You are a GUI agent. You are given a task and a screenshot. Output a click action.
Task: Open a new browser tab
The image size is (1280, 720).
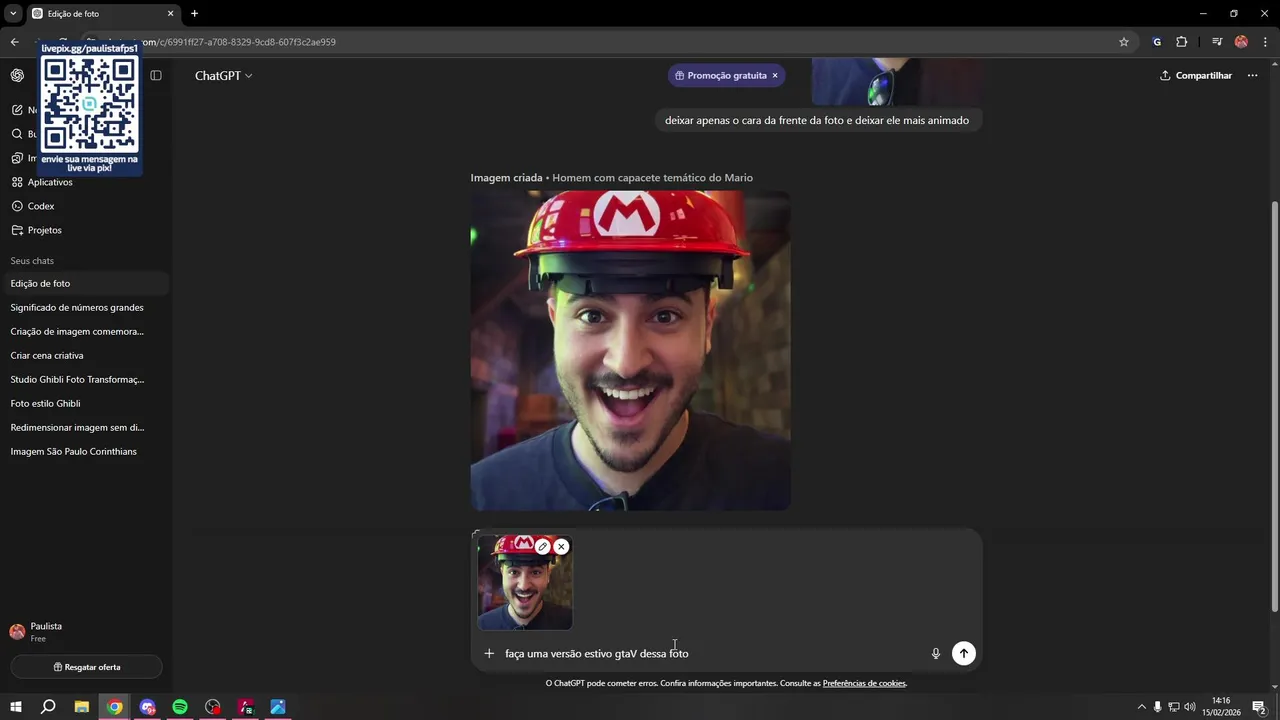[x=195, y=13]
